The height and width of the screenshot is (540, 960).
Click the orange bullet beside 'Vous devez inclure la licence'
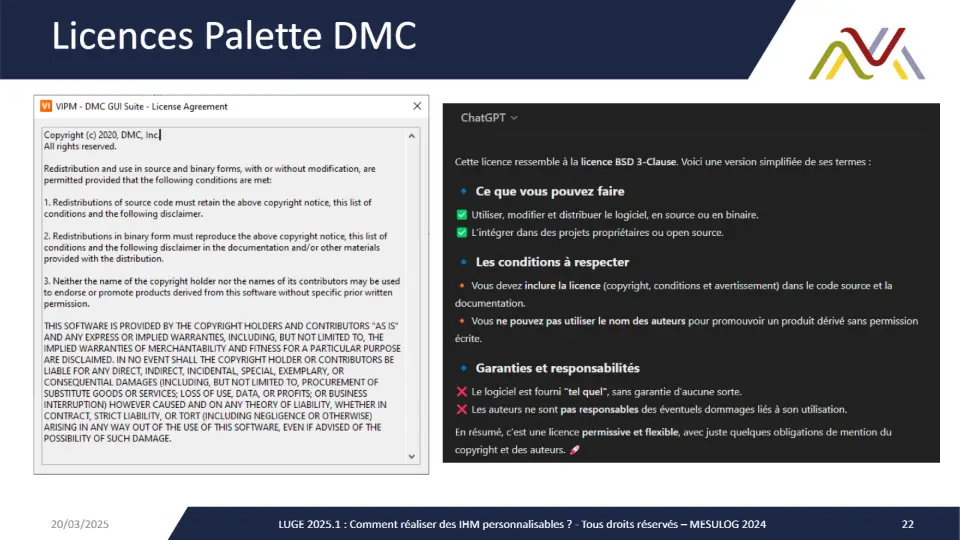(x=462, y=285)
